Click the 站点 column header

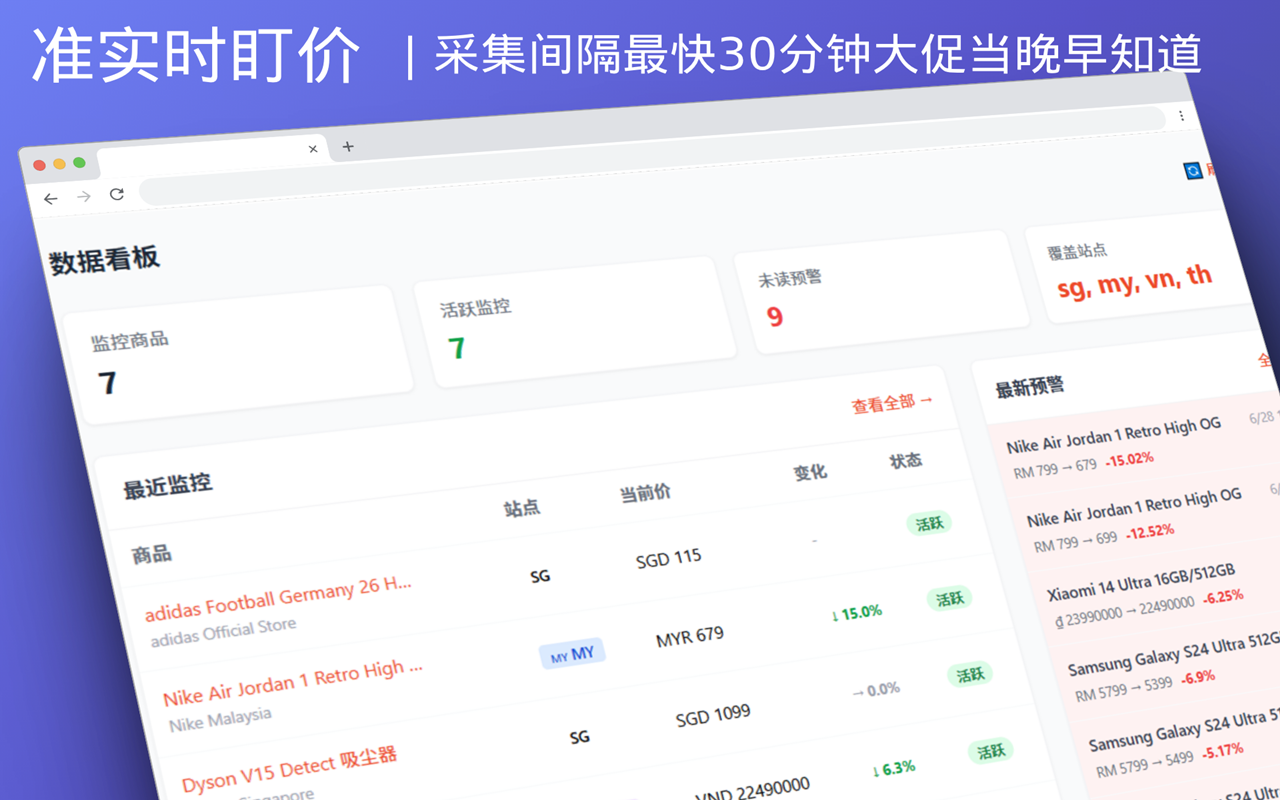(522, 508)
